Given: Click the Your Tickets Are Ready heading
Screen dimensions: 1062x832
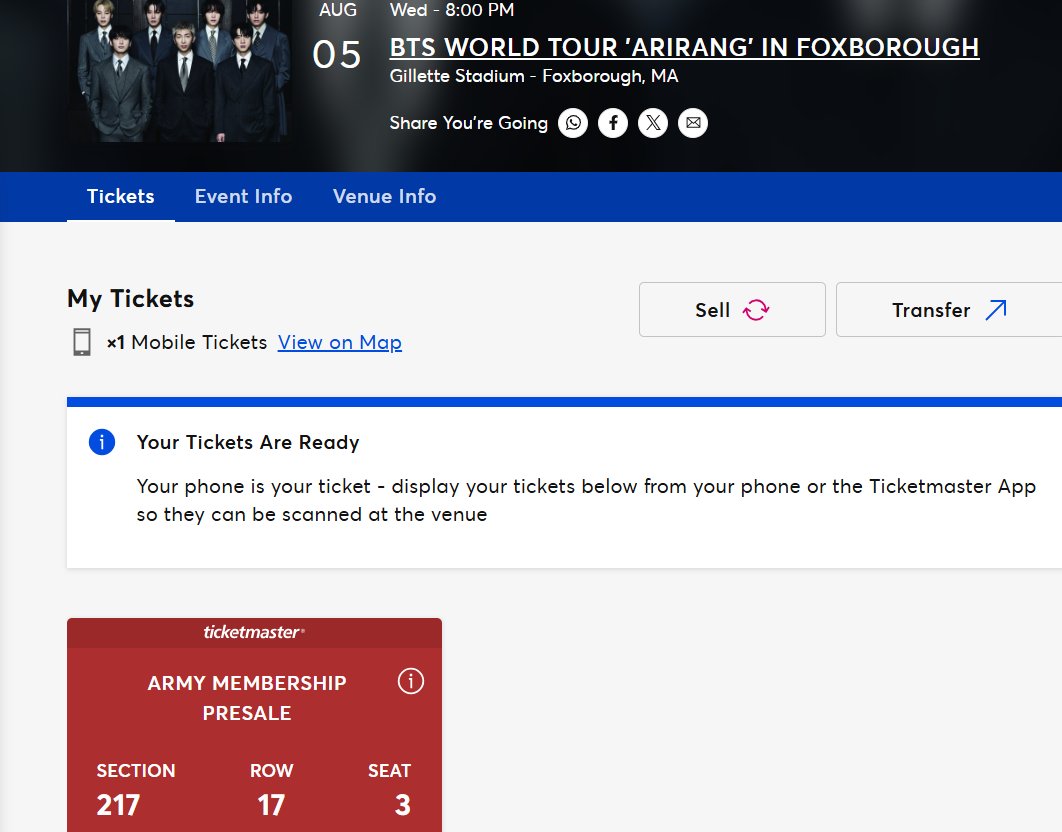Looking at the screenshot, I should 248,442.
